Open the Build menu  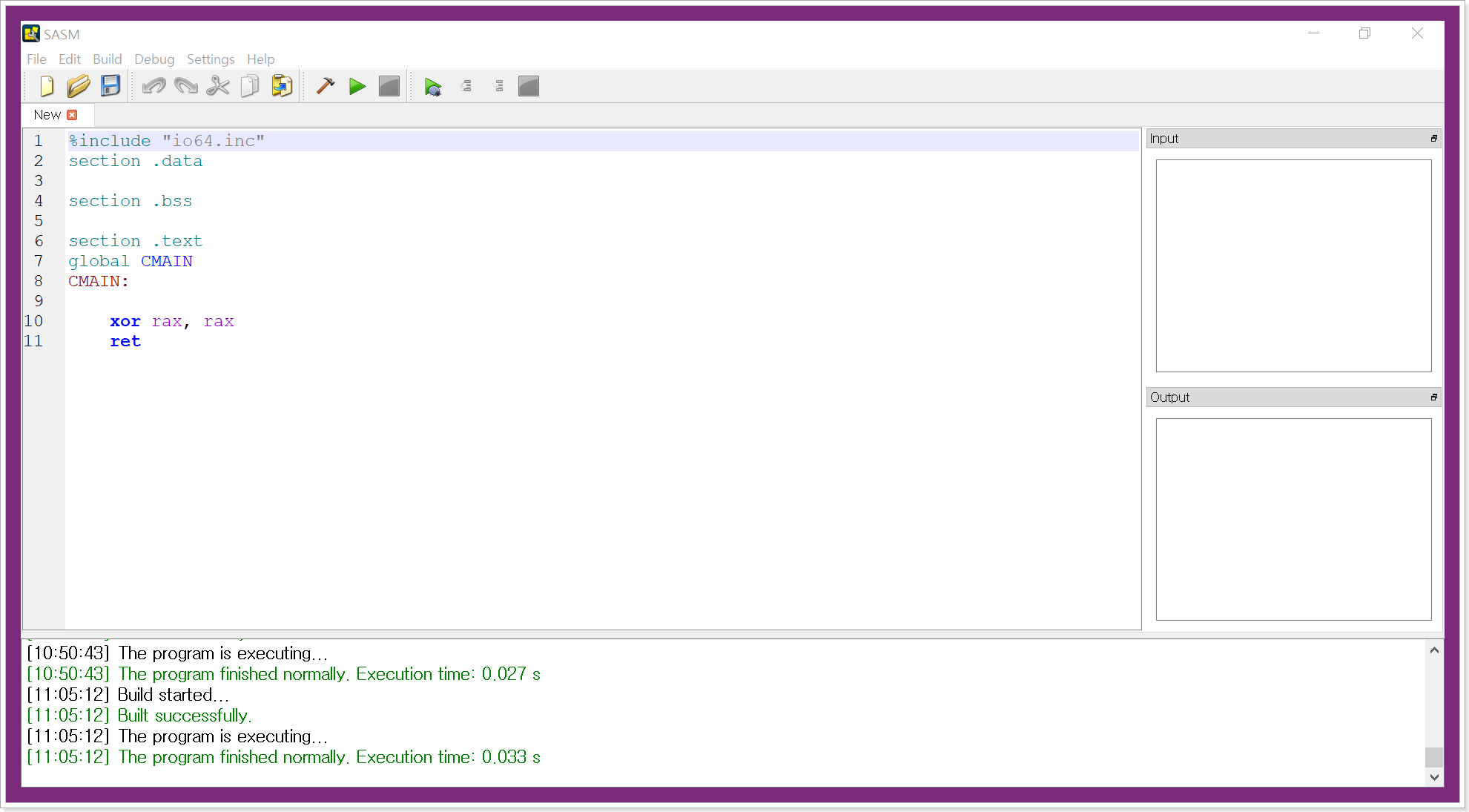107,59
